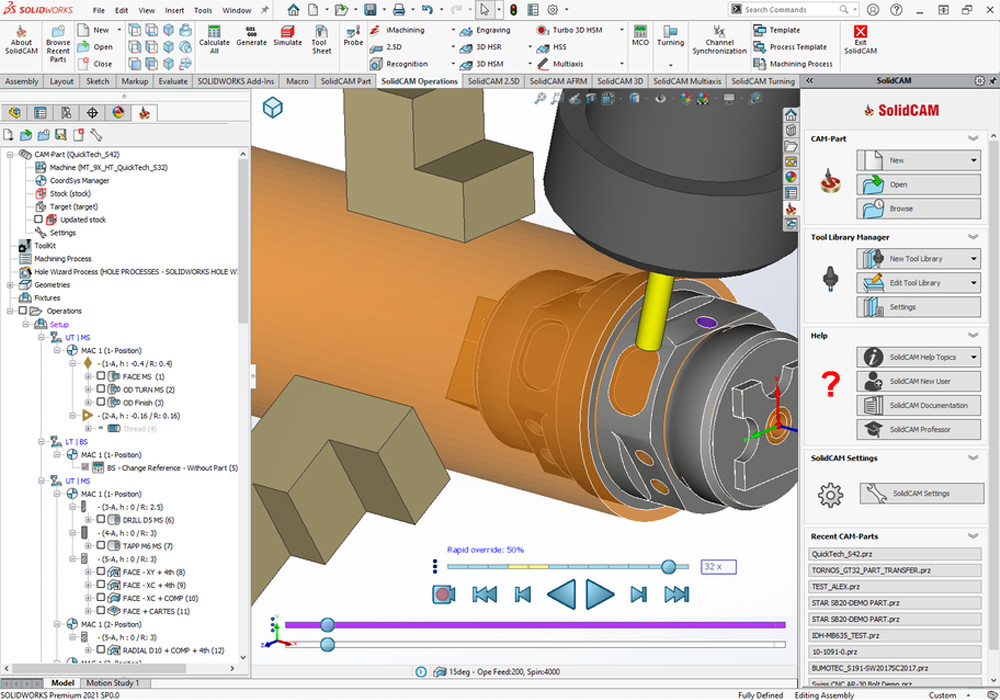Open the Turning dropdown
Viewport: 1000px width, 700px height.
pos(670,64)
